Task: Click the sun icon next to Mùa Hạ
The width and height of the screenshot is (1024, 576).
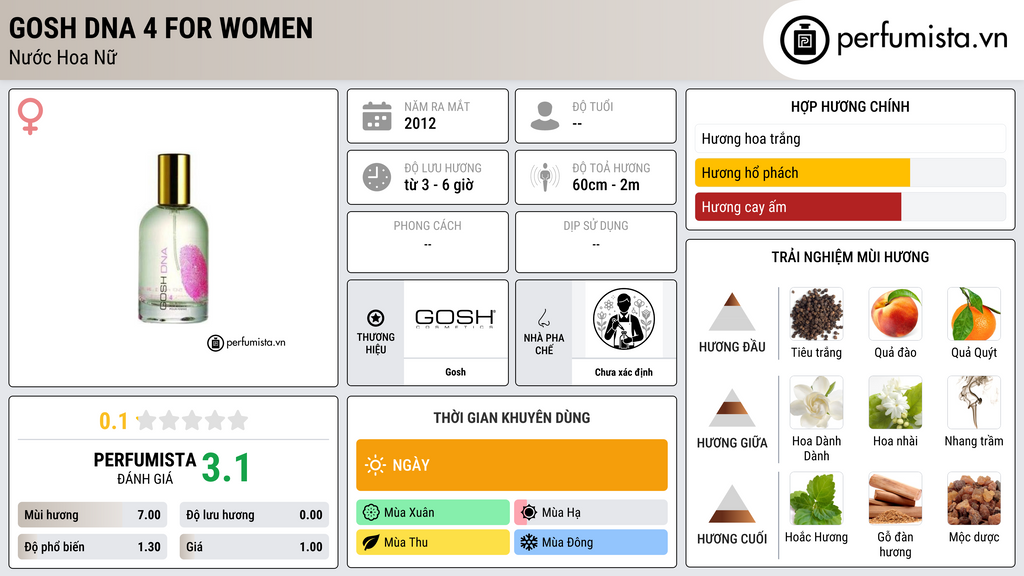Action: click(x=529, y=512)
